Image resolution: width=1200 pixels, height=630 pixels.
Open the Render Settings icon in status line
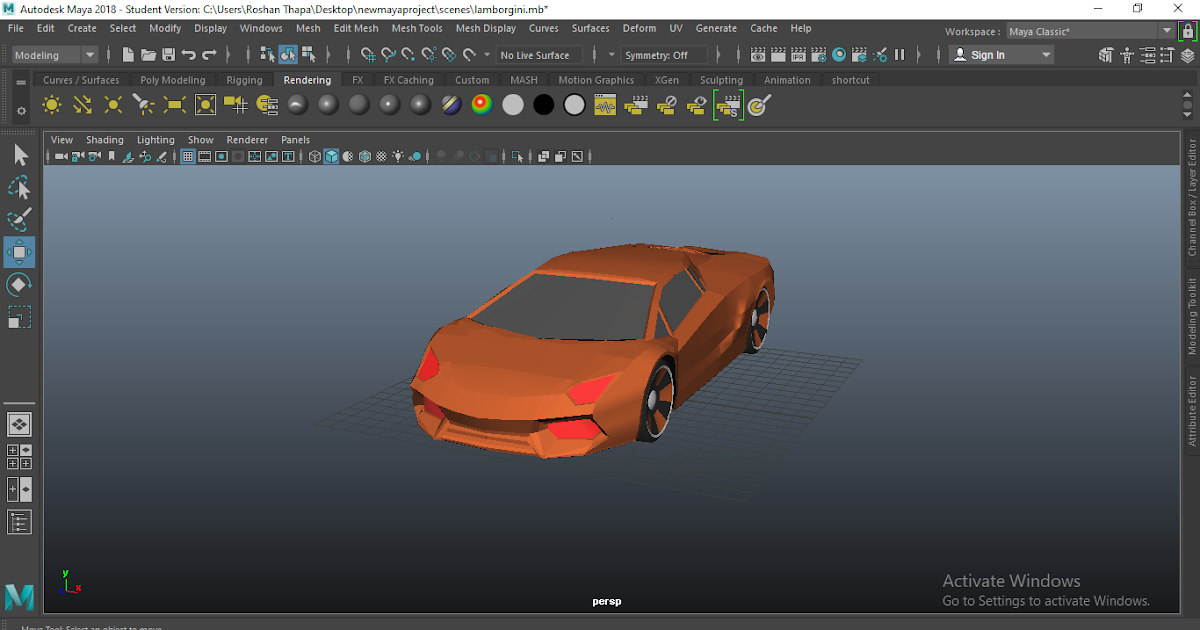(x=818, y=55)
